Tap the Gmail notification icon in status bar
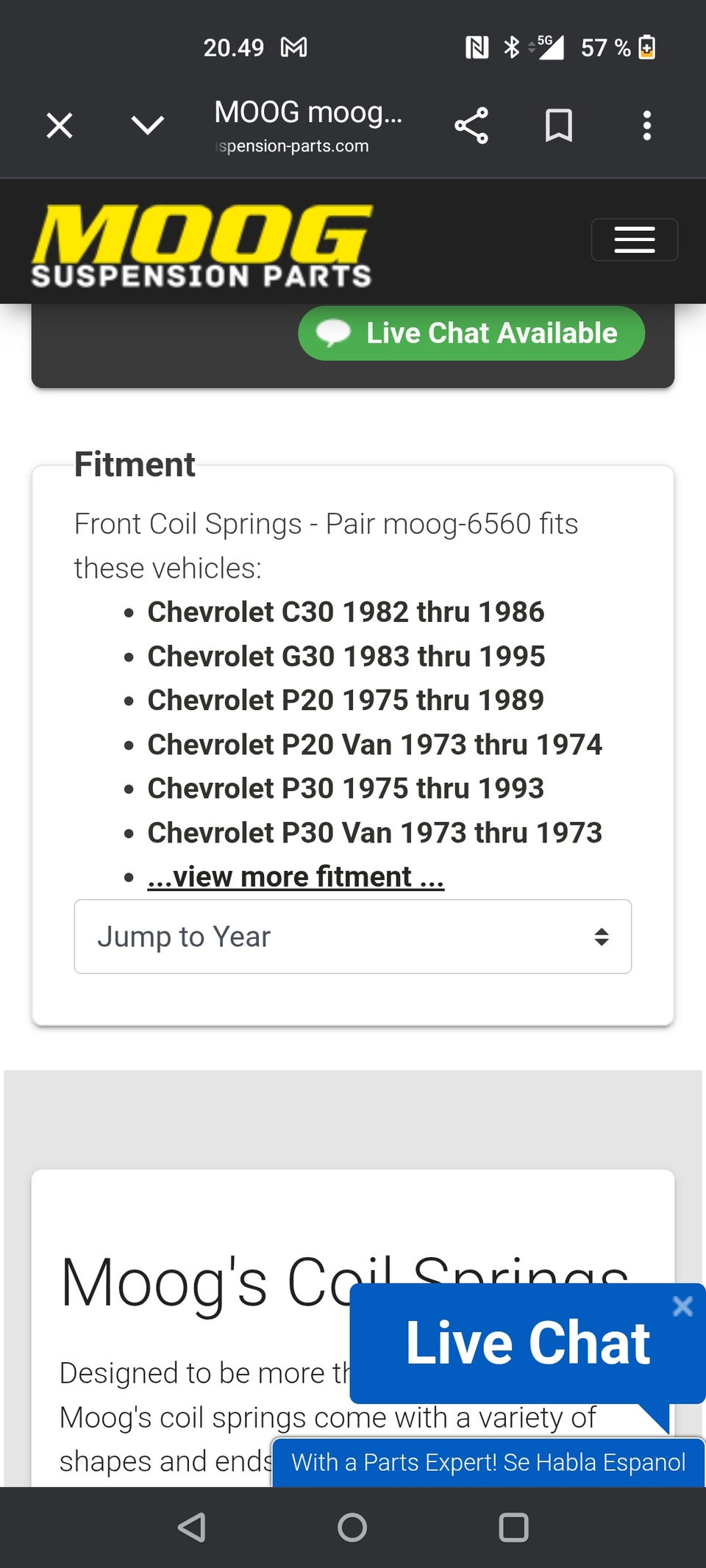 pos(293,48)
